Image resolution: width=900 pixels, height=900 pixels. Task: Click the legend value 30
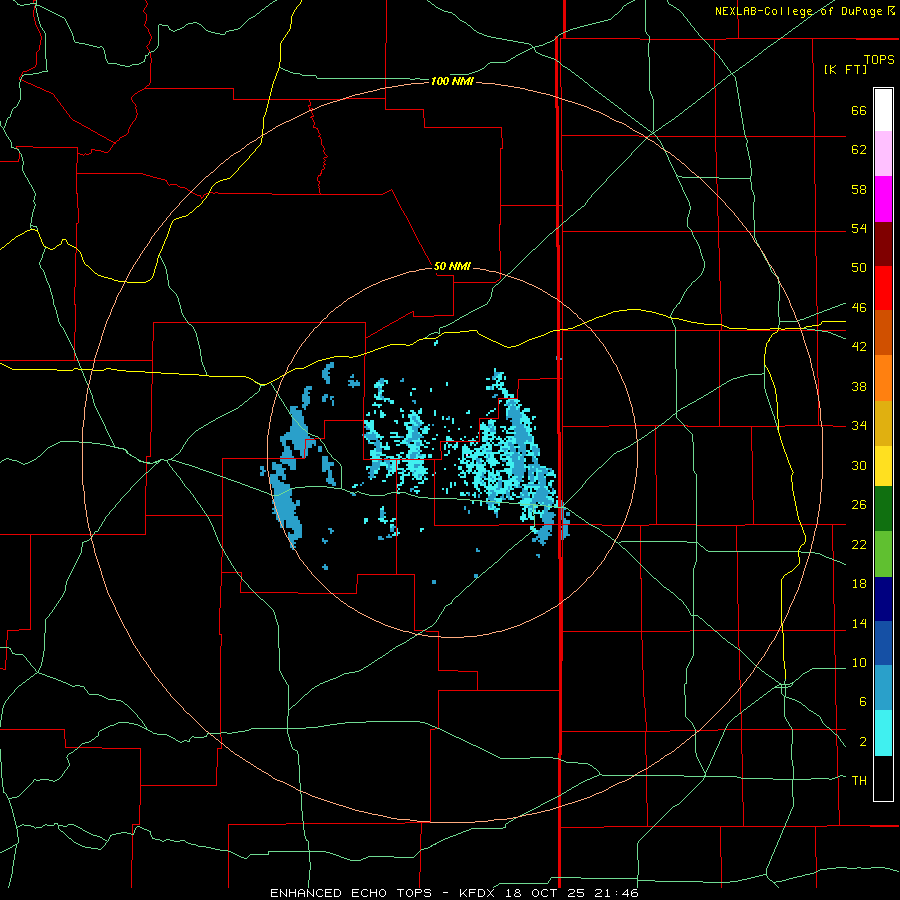coord(859,465)
